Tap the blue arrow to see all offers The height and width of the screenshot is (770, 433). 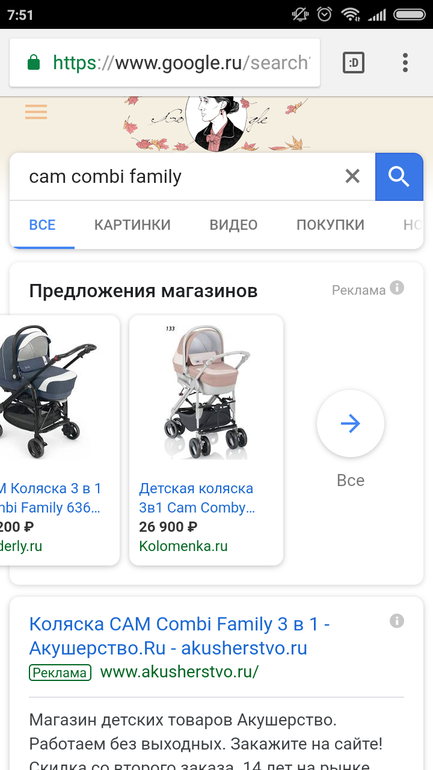(x=351, y=423)
